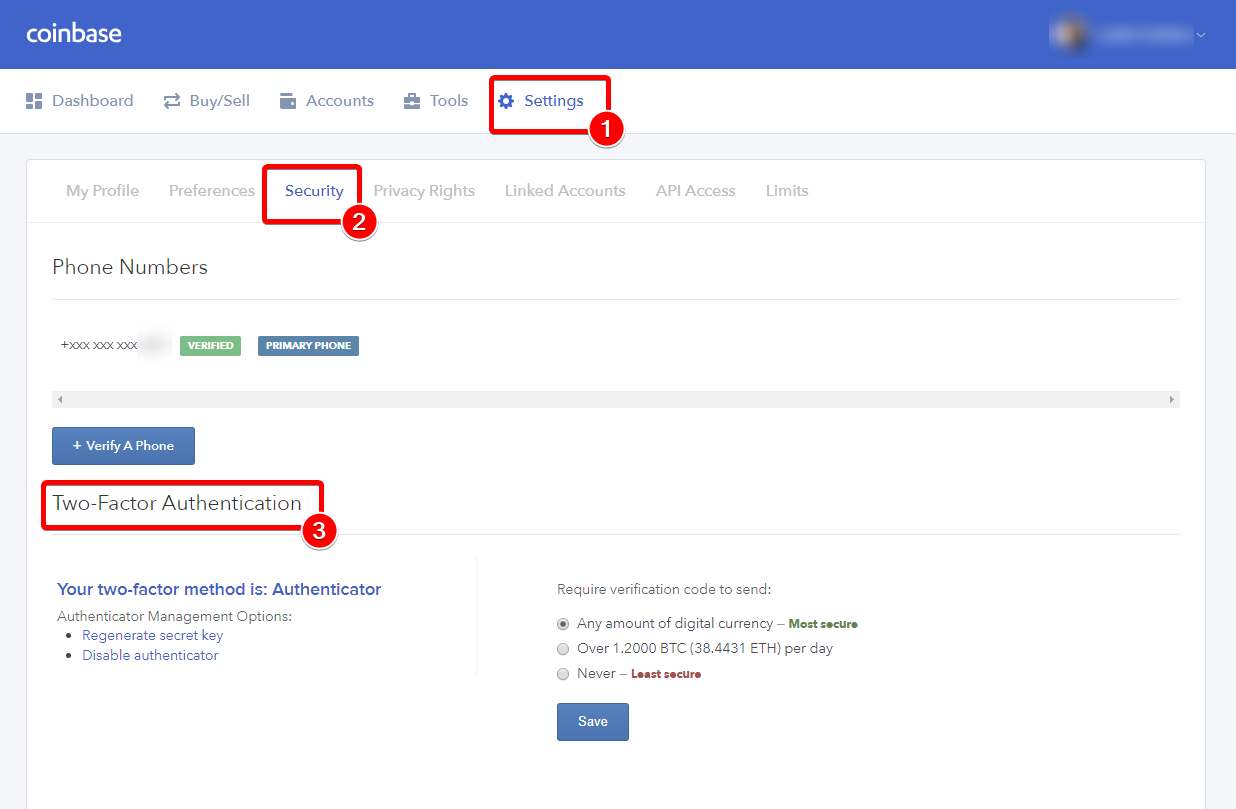
Task: Click the phone list scrollbar left arrow
Action: pyautogui.click(x=60, y=399)
